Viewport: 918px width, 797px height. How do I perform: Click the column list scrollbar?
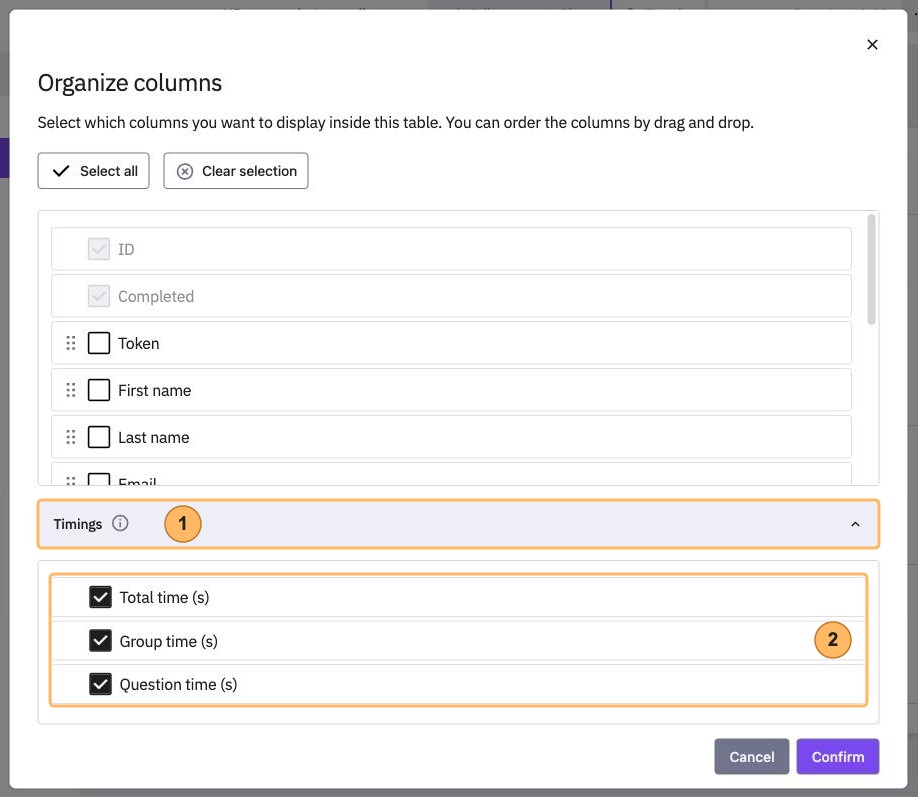pos(871,269)
